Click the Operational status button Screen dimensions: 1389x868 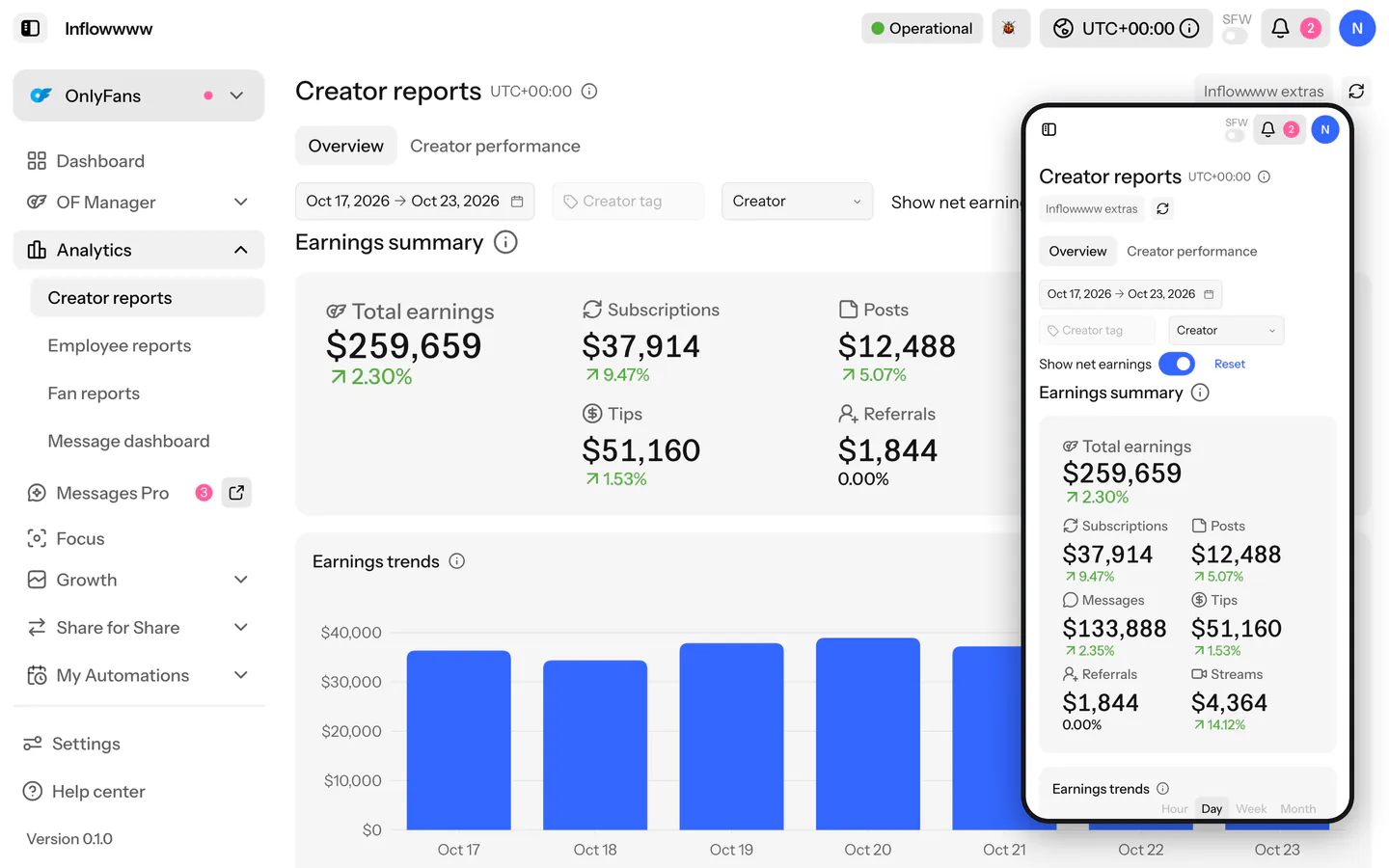coord(922,28)
